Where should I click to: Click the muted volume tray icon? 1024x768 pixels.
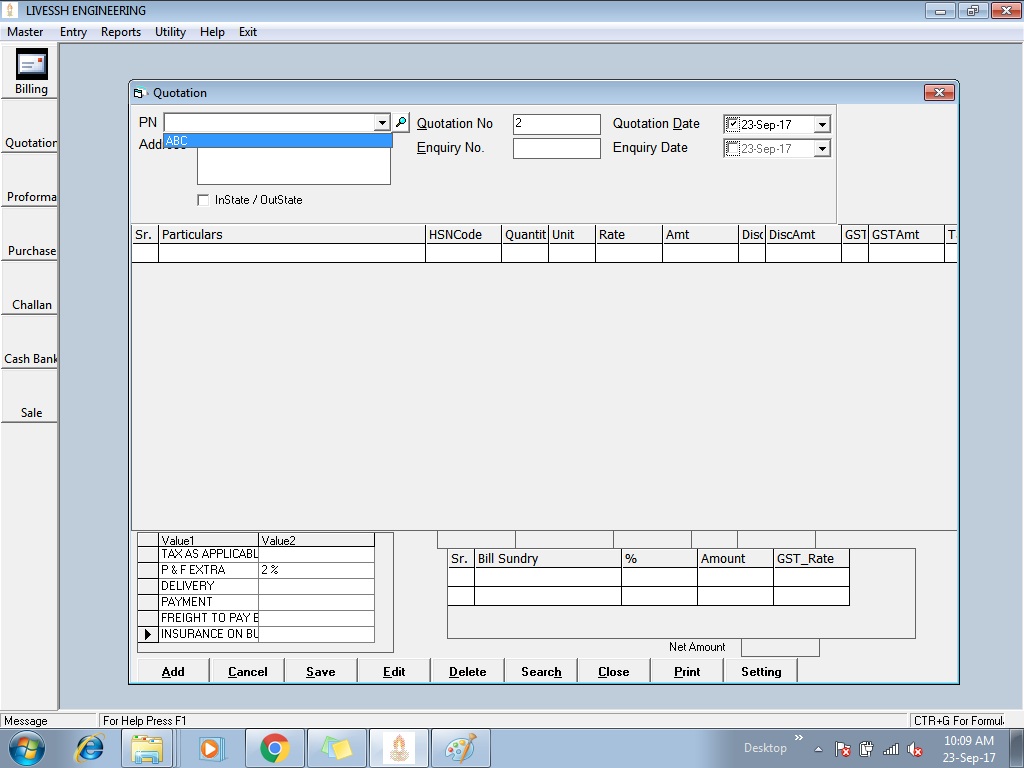pyautogui.click(x=914, y=749)
